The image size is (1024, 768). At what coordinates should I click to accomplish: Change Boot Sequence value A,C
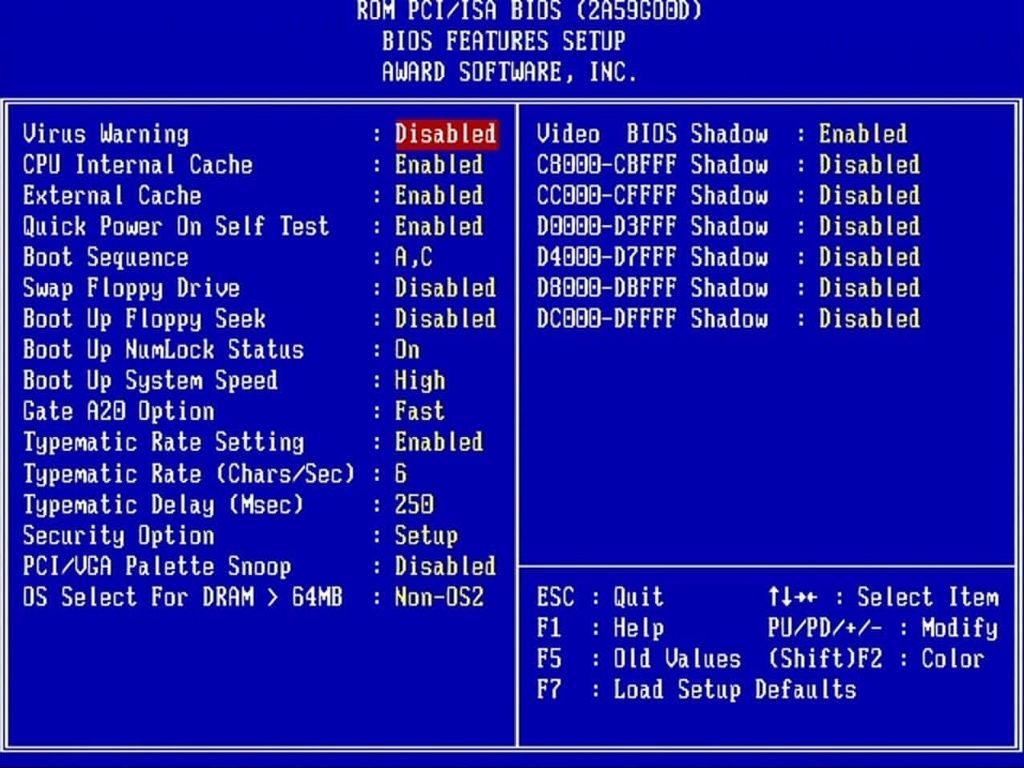[414, 257]
